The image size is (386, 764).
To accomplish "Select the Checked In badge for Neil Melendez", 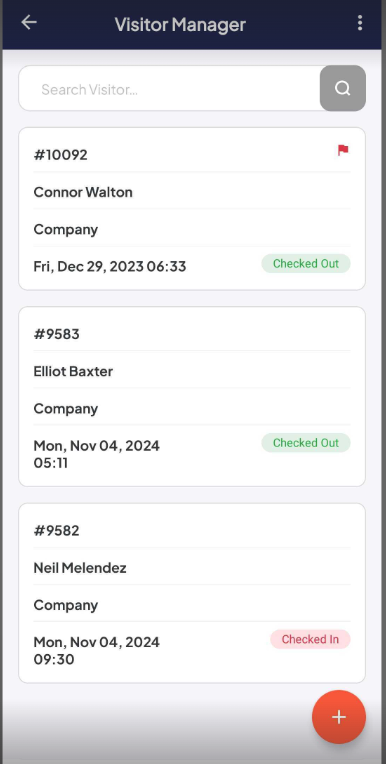I will pyautogui.click(x=310, y=639).
